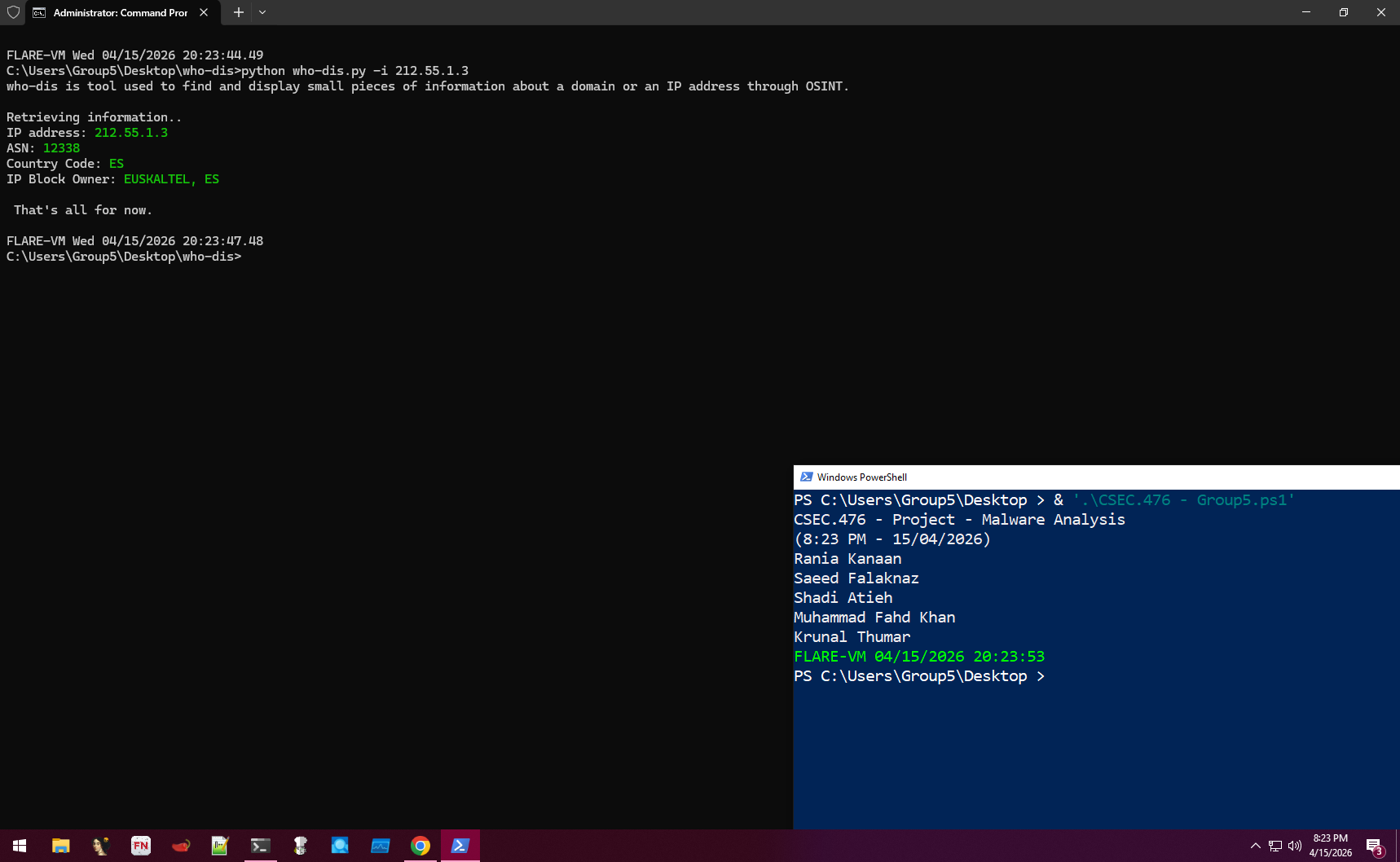
Task: Expand the Terminal new-tab profile dropdown
Action: [262, 12]
